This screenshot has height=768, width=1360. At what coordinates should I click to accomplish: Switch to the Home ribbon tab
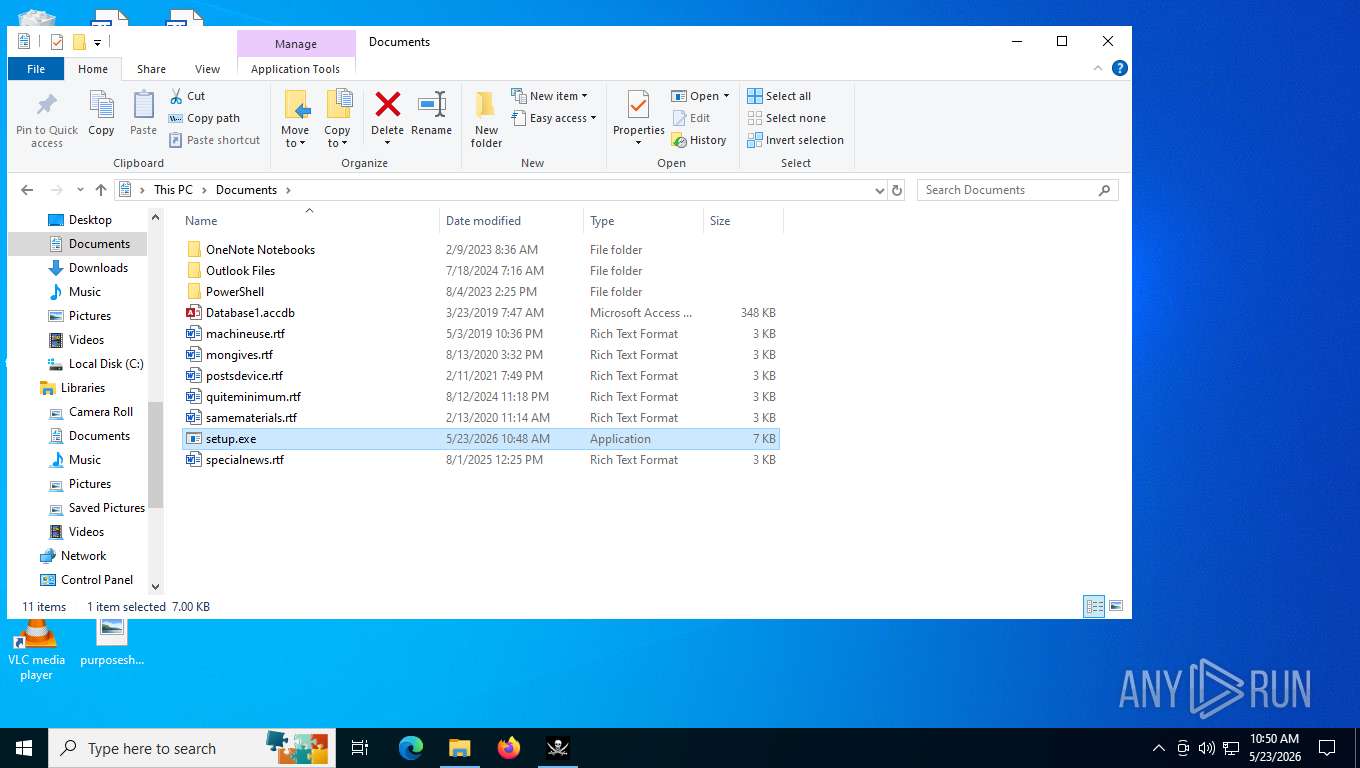pyautogui.click(x=93, y=69)
